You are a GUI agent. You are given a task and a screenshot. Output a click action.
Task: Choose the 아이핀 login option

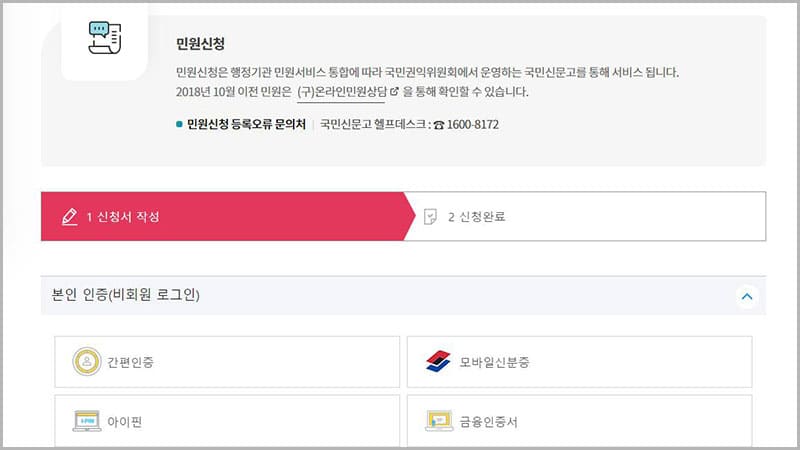click(x=227, y=421)
